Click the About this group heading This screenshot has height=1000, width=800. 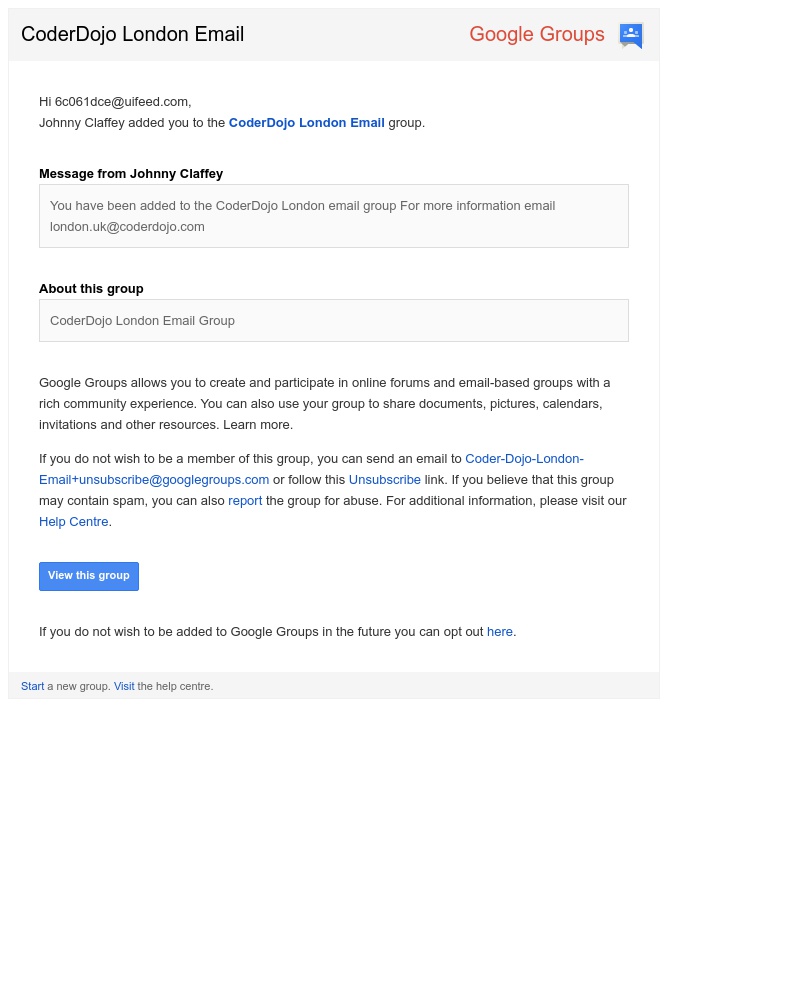point(91,288)
